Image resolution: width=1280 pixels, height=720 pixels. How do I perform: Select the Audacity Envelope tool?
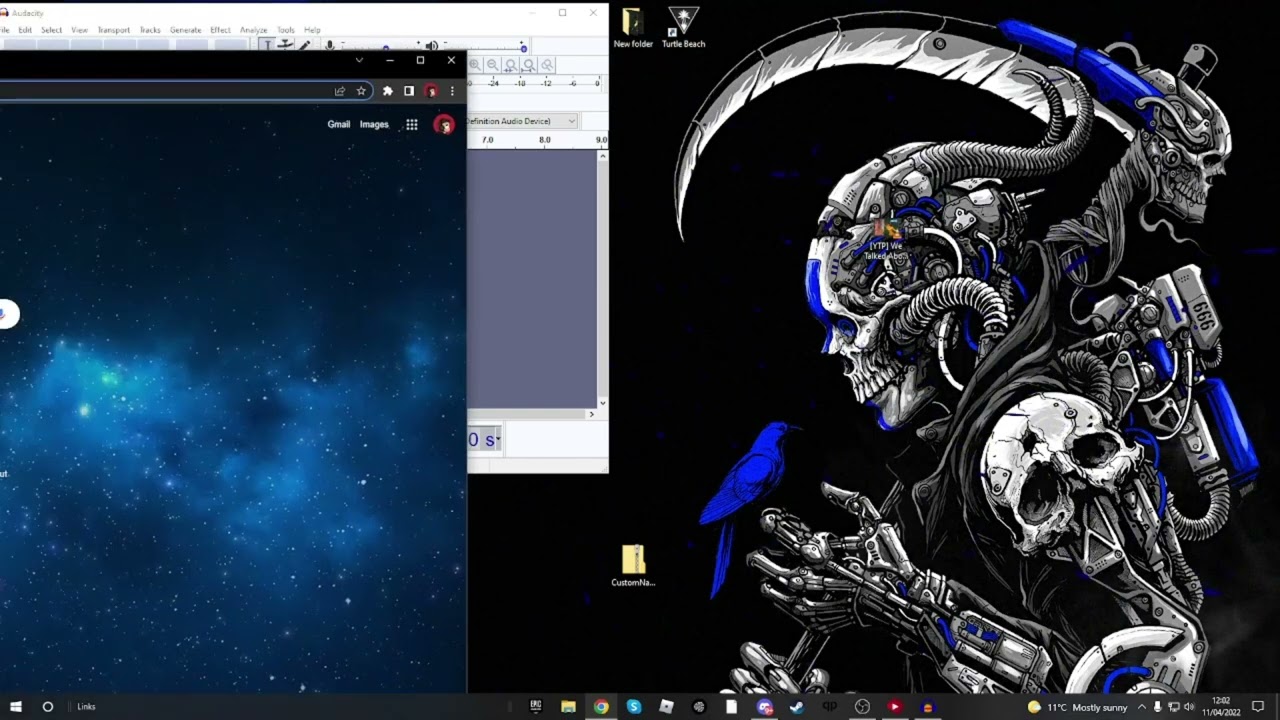(286, 44)
